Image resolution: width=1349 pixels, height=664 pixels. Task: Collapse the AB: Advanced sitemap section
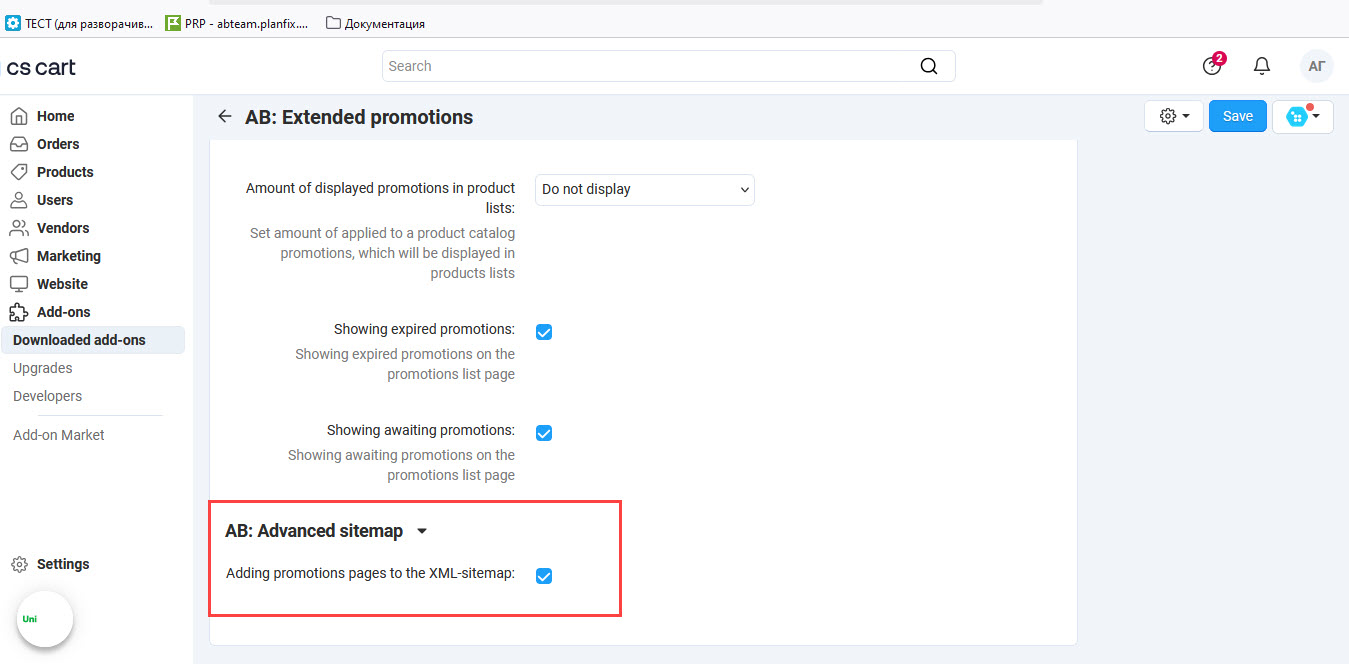pyautogui.click(x=422, y=531)
